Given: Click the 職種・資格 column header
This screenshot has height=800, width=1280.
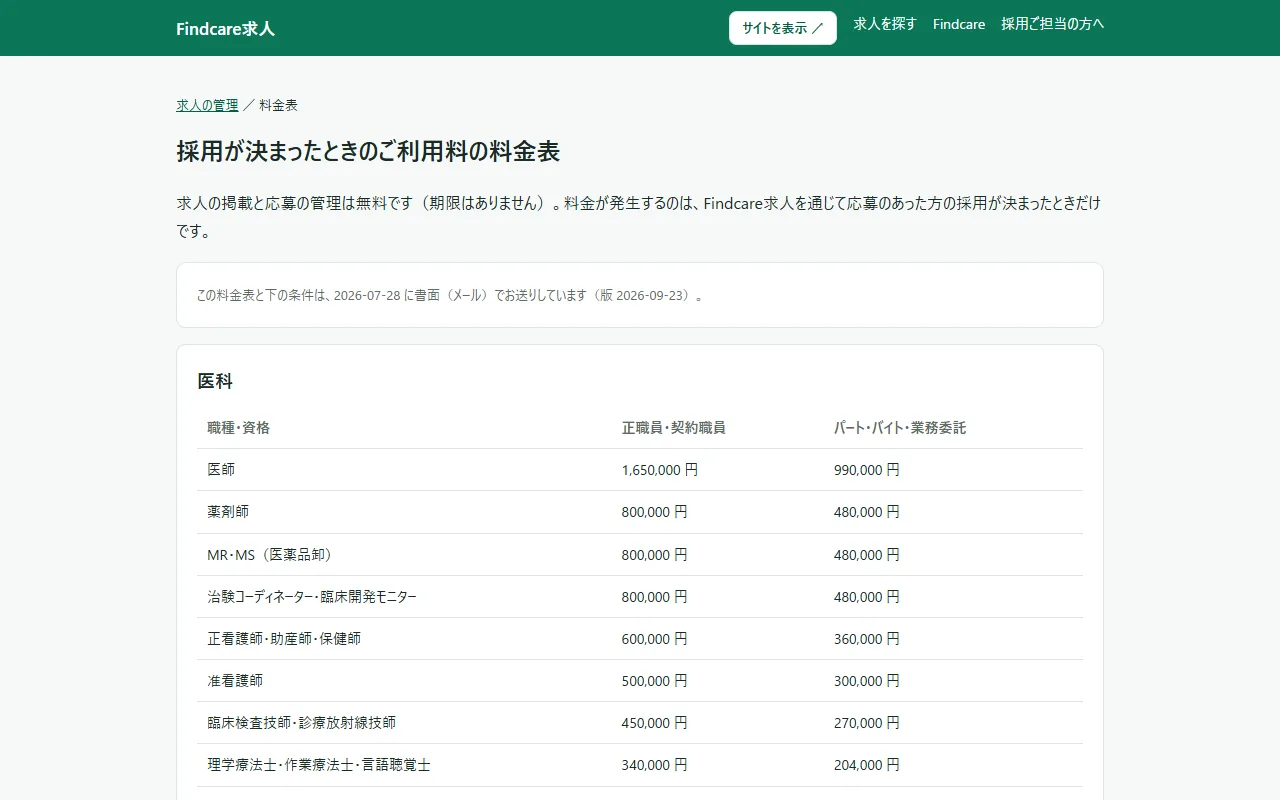Looking at the screenshot, I should pos(239,428).
